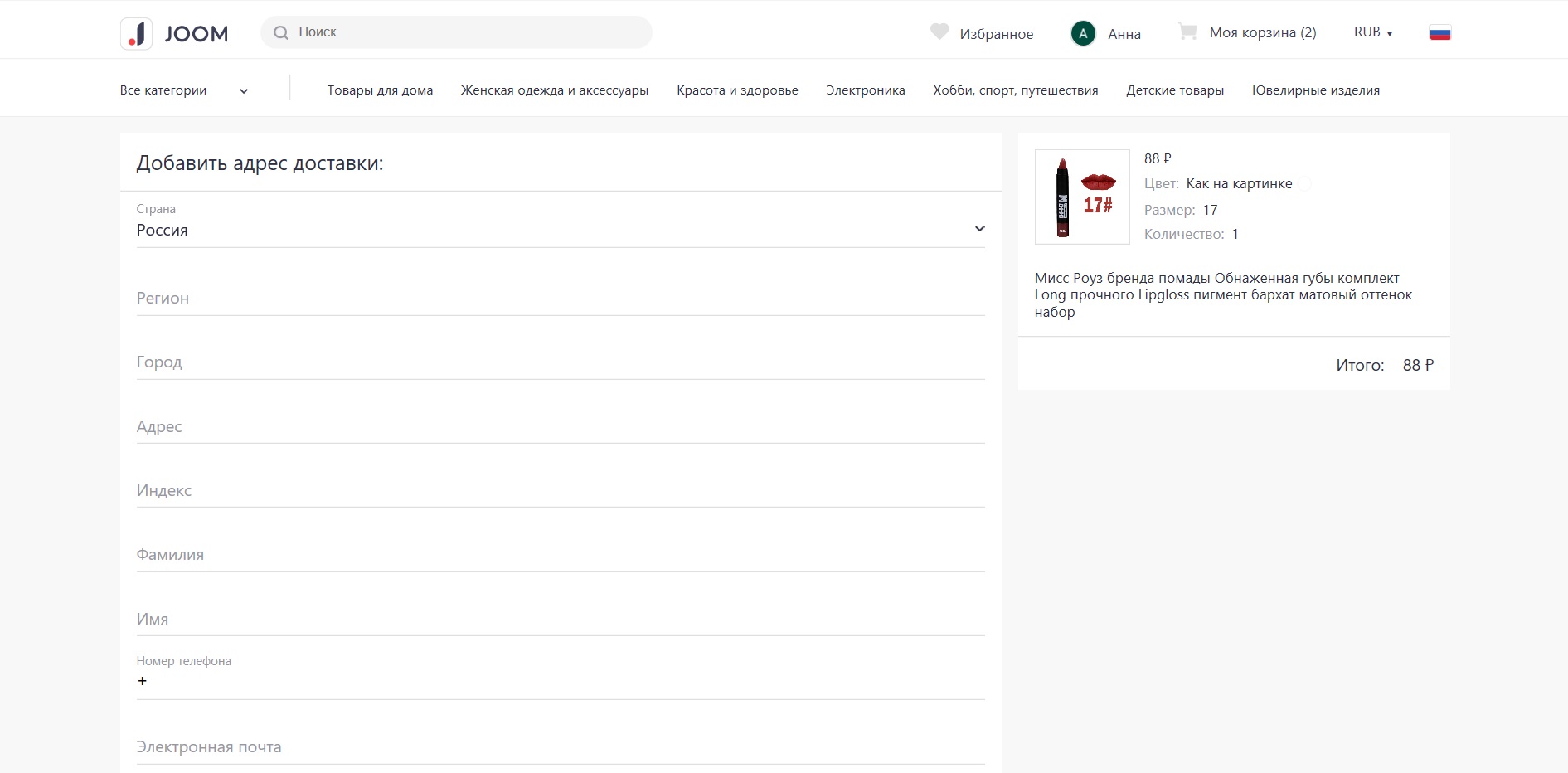Click the Russian flag language icon
1568x773 pixels.
[1439, 33]
